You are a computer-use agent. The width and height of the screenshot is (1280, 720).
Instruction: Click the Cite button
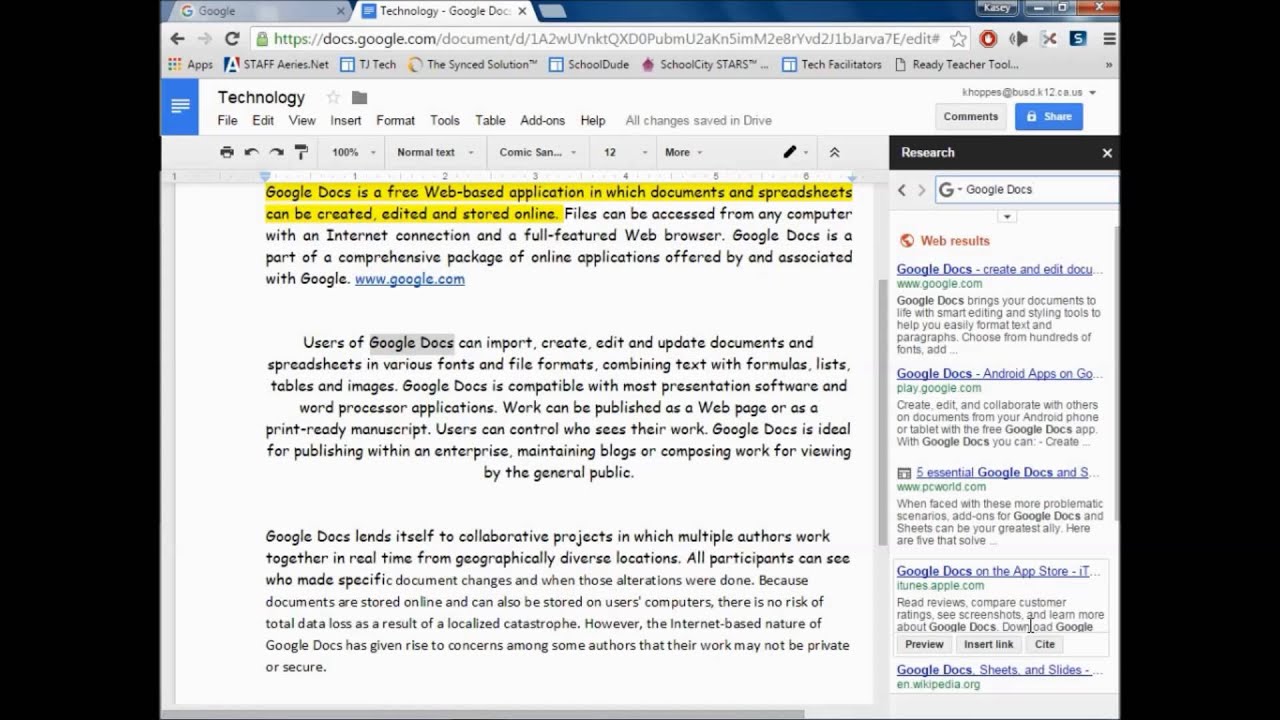pyautogui.click(x=1044, y=645)
